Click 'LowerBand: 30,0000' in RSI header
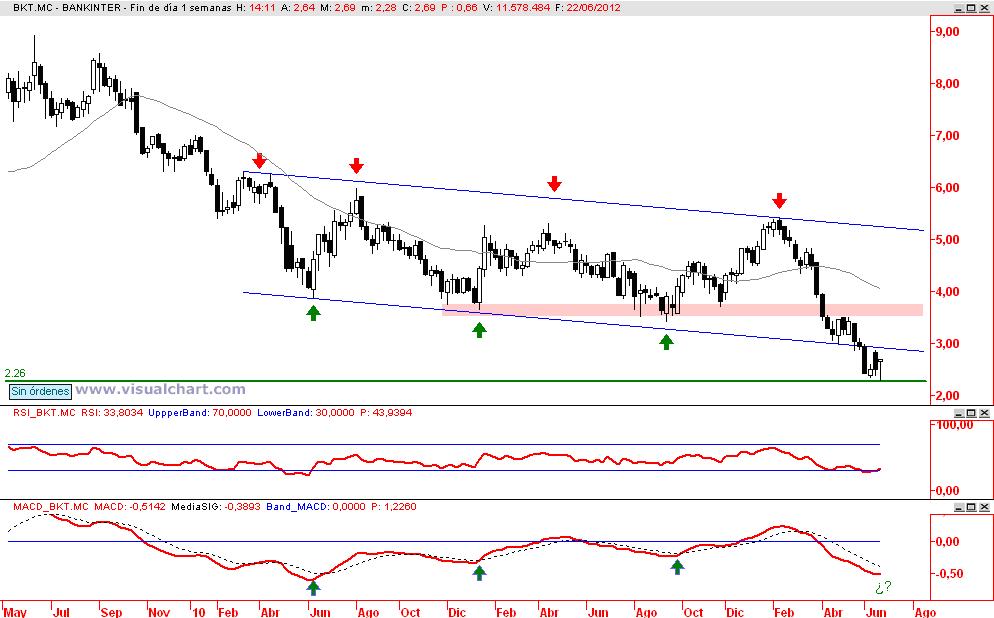 [x=307, y=413]
